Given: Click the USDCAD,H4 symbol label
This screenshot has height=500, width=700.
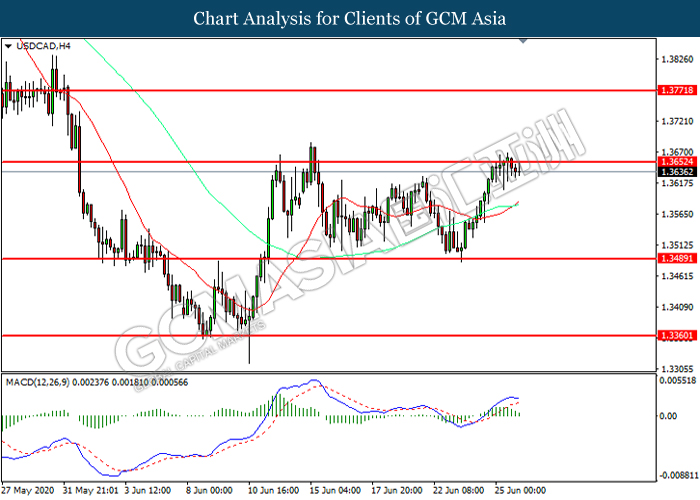Looking at the screenshot, I should point(43,46).
